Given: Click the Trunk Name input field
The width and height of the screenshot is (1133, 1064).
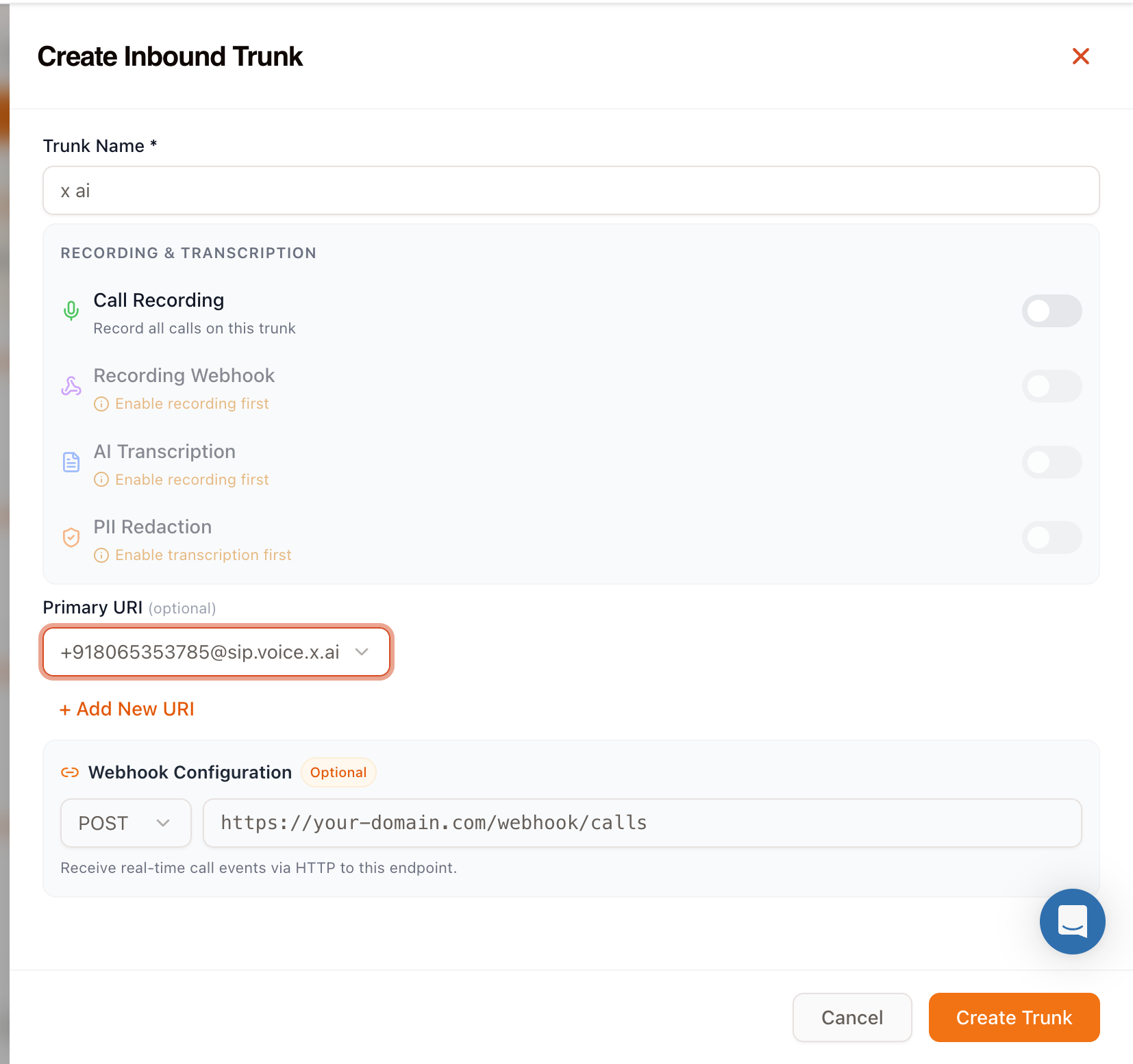Looking at the screenshot, I should coord(571,190).
